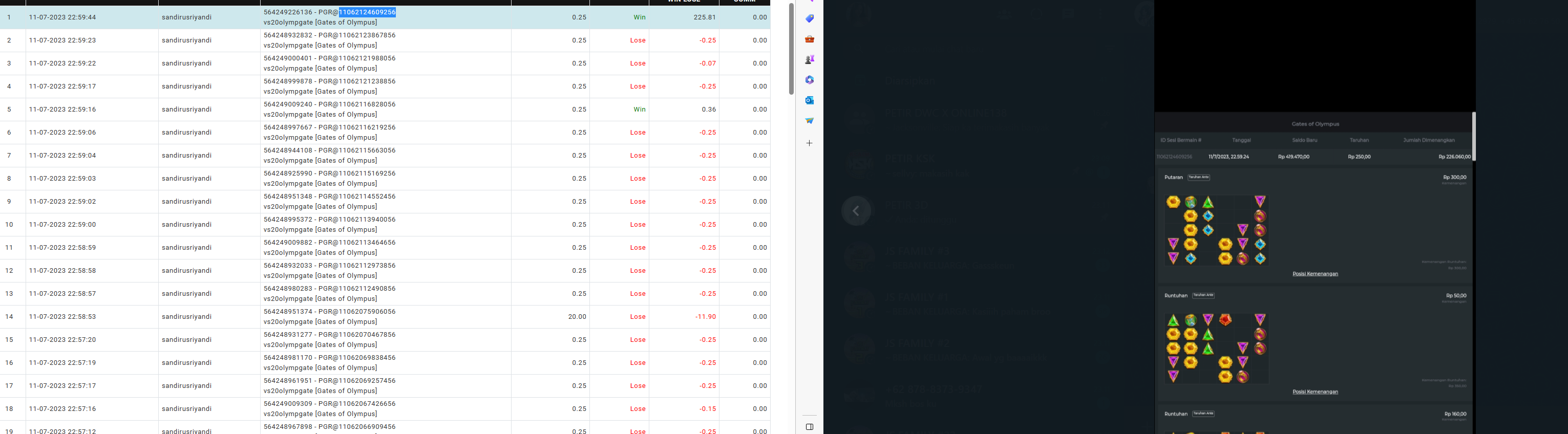Click the Putaran slot grid thumbnail
This screenshot has height=434, width=1568.
(1216, 230)
